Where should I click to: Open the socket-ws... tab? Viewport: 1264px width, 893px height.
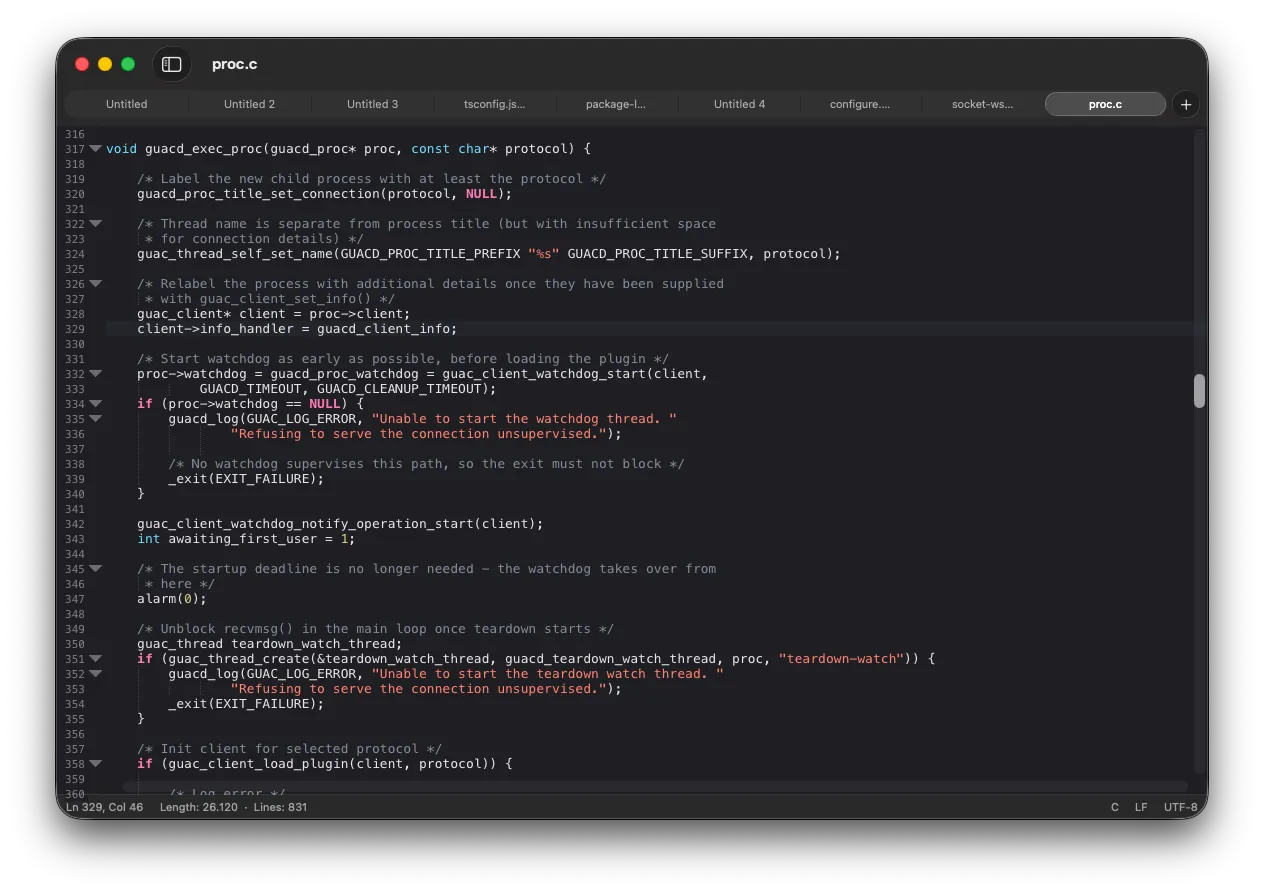point(982,104)
